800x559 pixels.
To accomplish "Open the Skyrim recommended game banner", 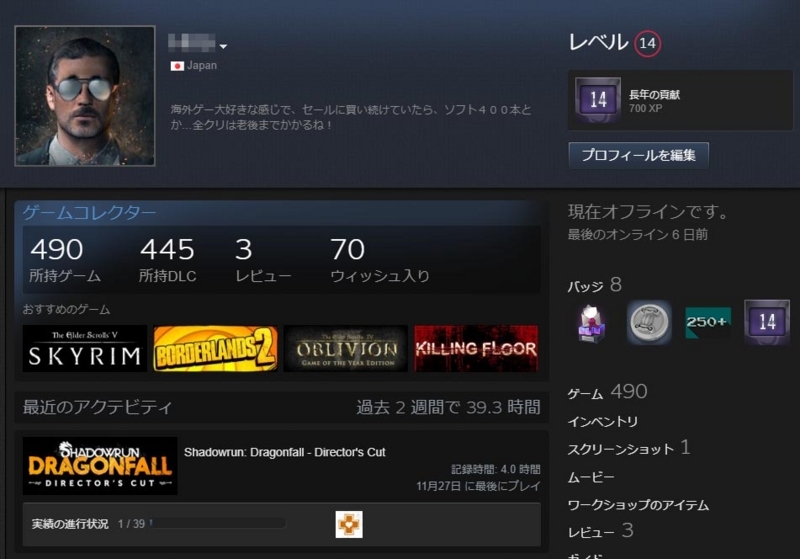I will click(x=85, y=348).
